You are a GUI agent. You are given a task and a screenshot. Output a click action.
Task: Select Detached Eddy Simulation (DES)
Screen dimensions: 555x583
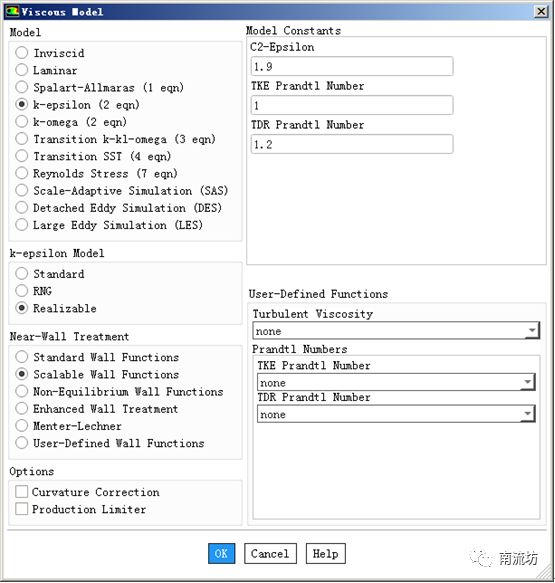[x=22, y=207]
